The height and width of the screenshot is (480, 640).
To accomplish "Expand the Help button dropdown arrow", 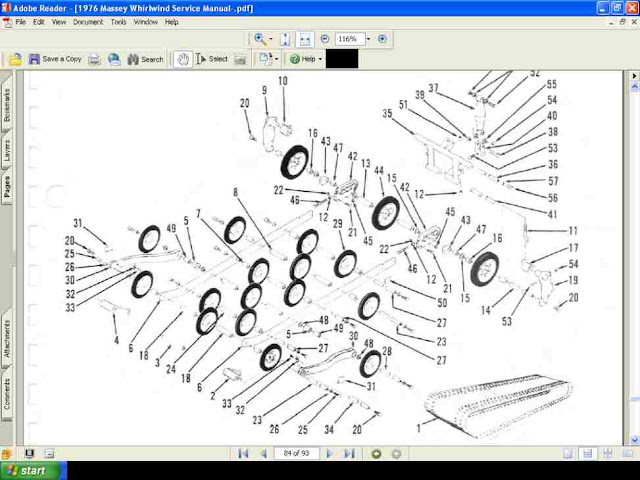I will coord(320,59).
